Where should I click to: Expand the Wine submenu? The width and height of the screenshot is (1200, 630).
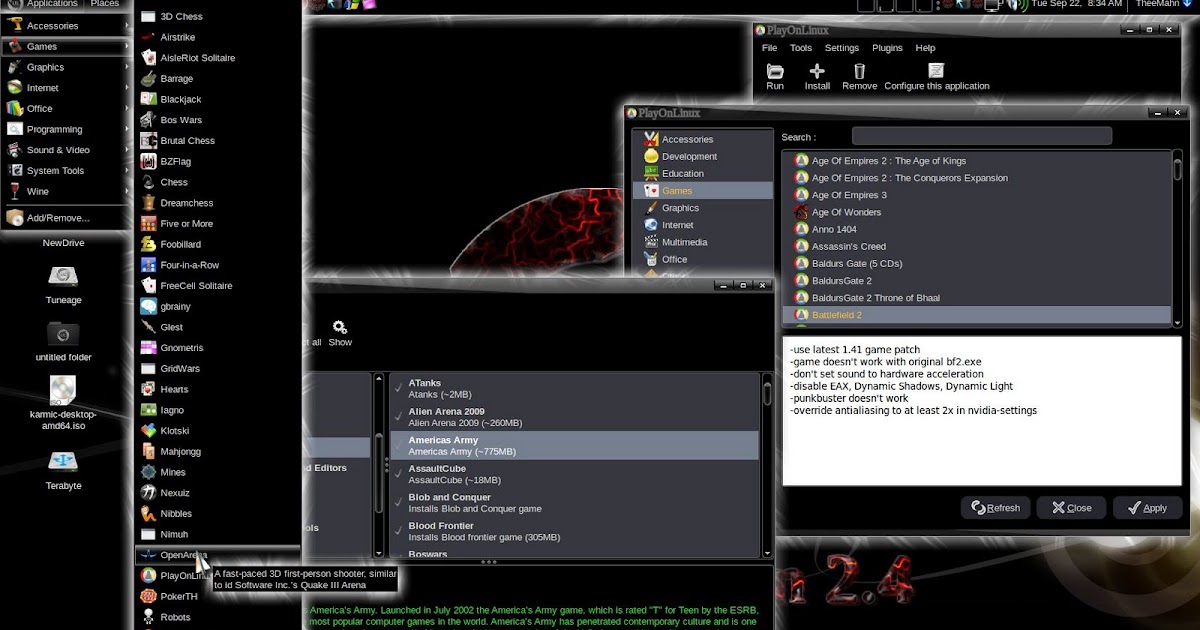click(126, 191)
